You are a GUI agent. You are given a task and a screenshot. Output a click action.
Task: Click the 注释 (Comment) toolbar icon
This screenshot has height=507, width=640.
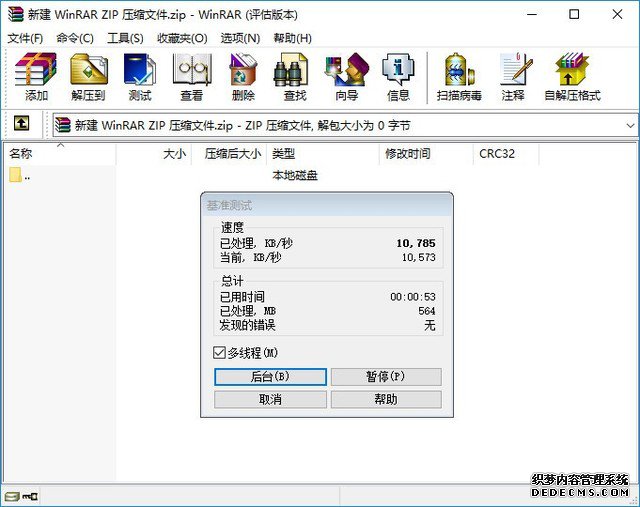point(515,69)
